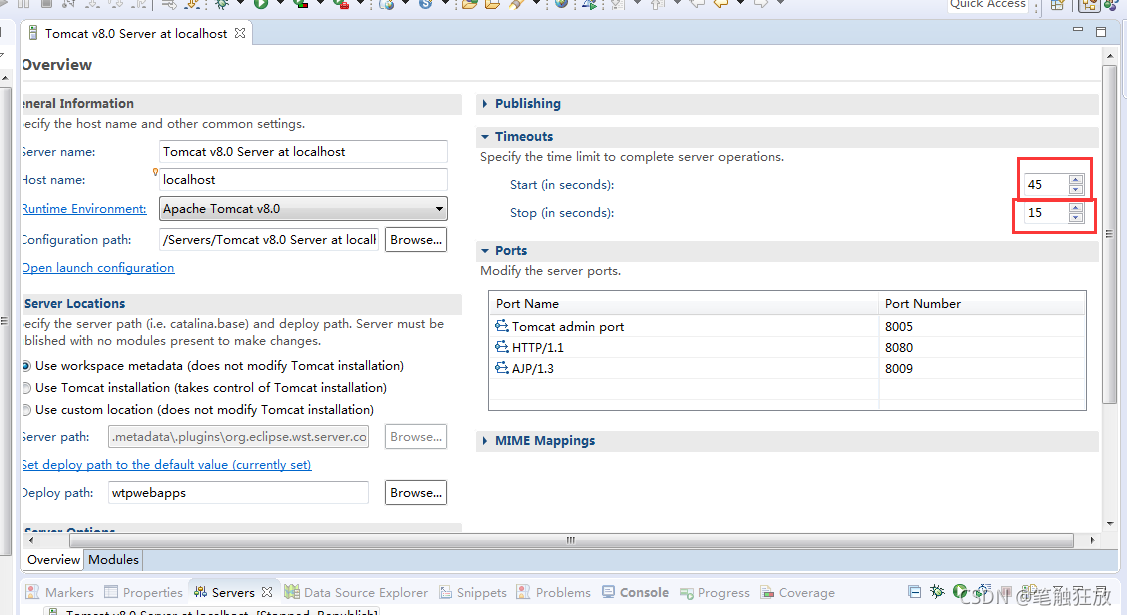Select Use workspace metadata radio option

[x=26, y=366]
